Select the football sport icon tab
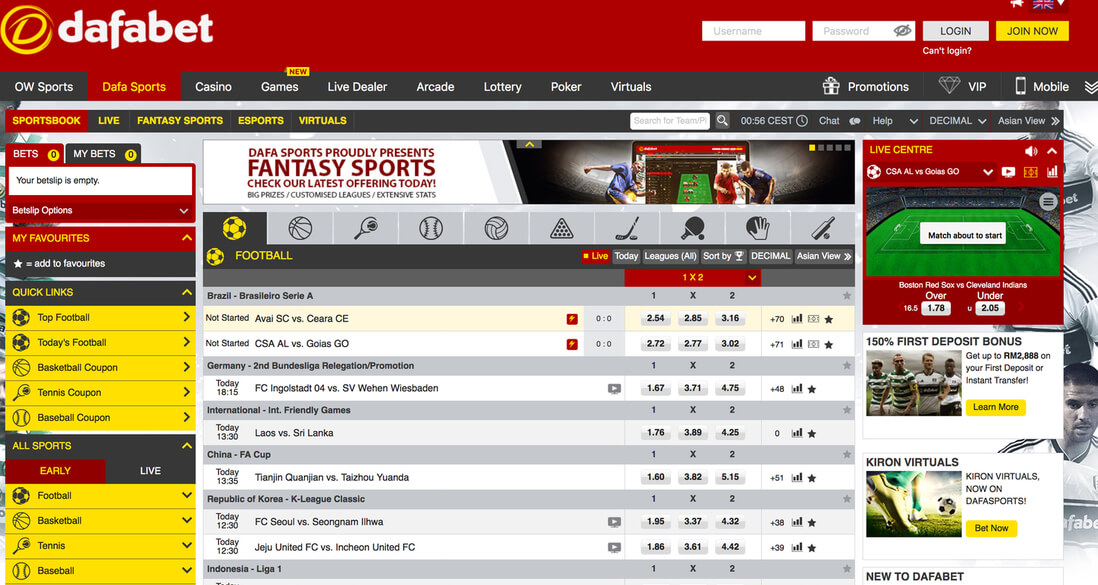The width and height of the screenshot is (1098, 585). [x=235, y=228]
